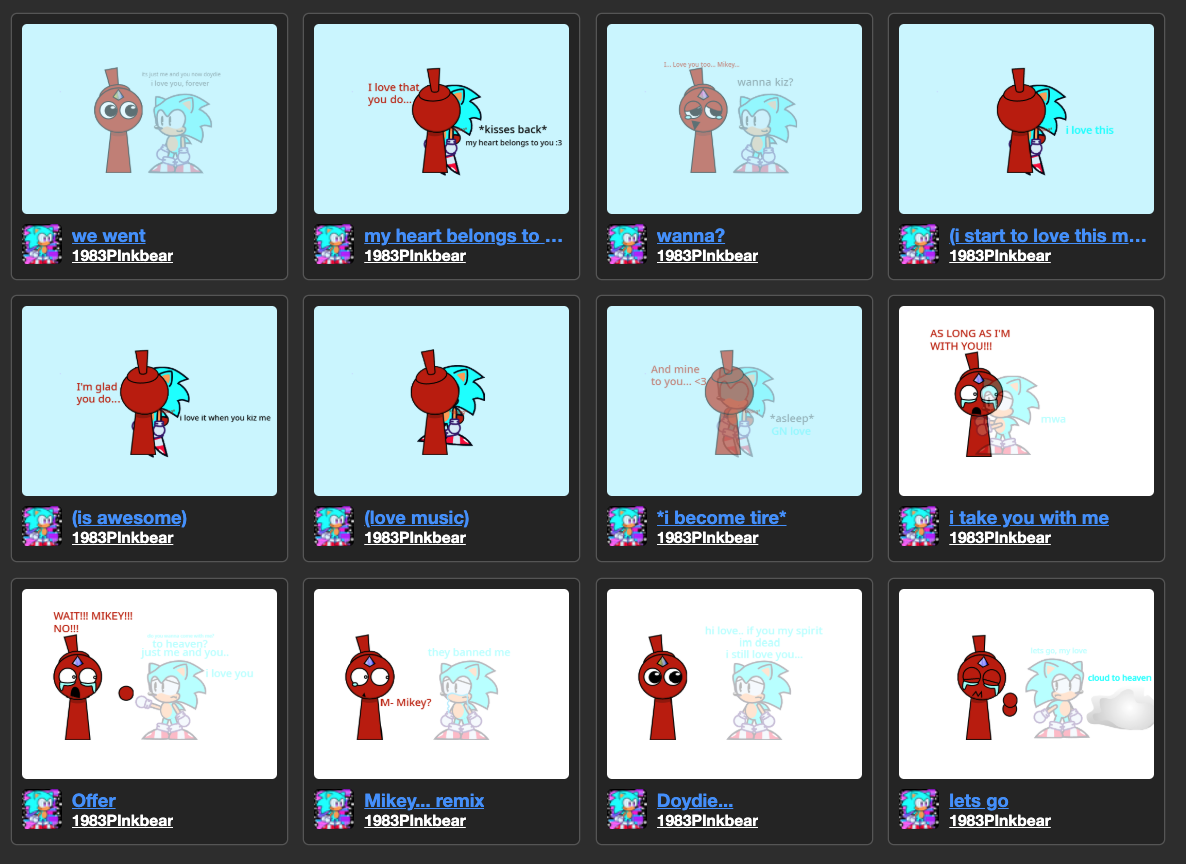Open 1983PInkbear profile under 'Offer'
Screen dimensions: 1186x864
(x=123, y=821)
